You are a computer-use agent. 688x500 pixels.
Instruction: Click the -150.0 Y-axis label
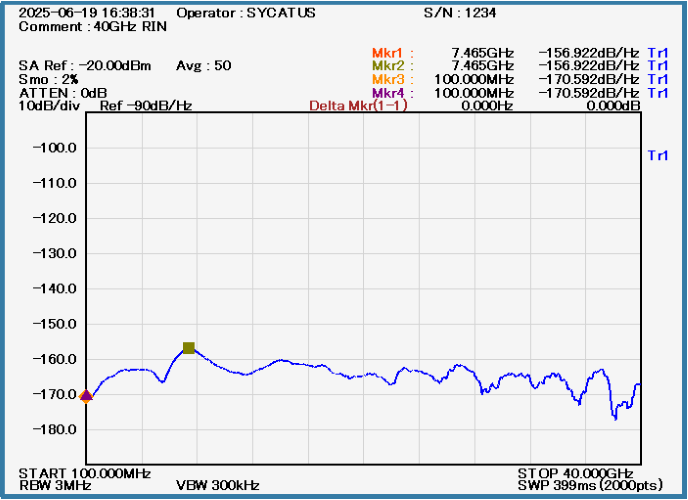click(55, 324)
